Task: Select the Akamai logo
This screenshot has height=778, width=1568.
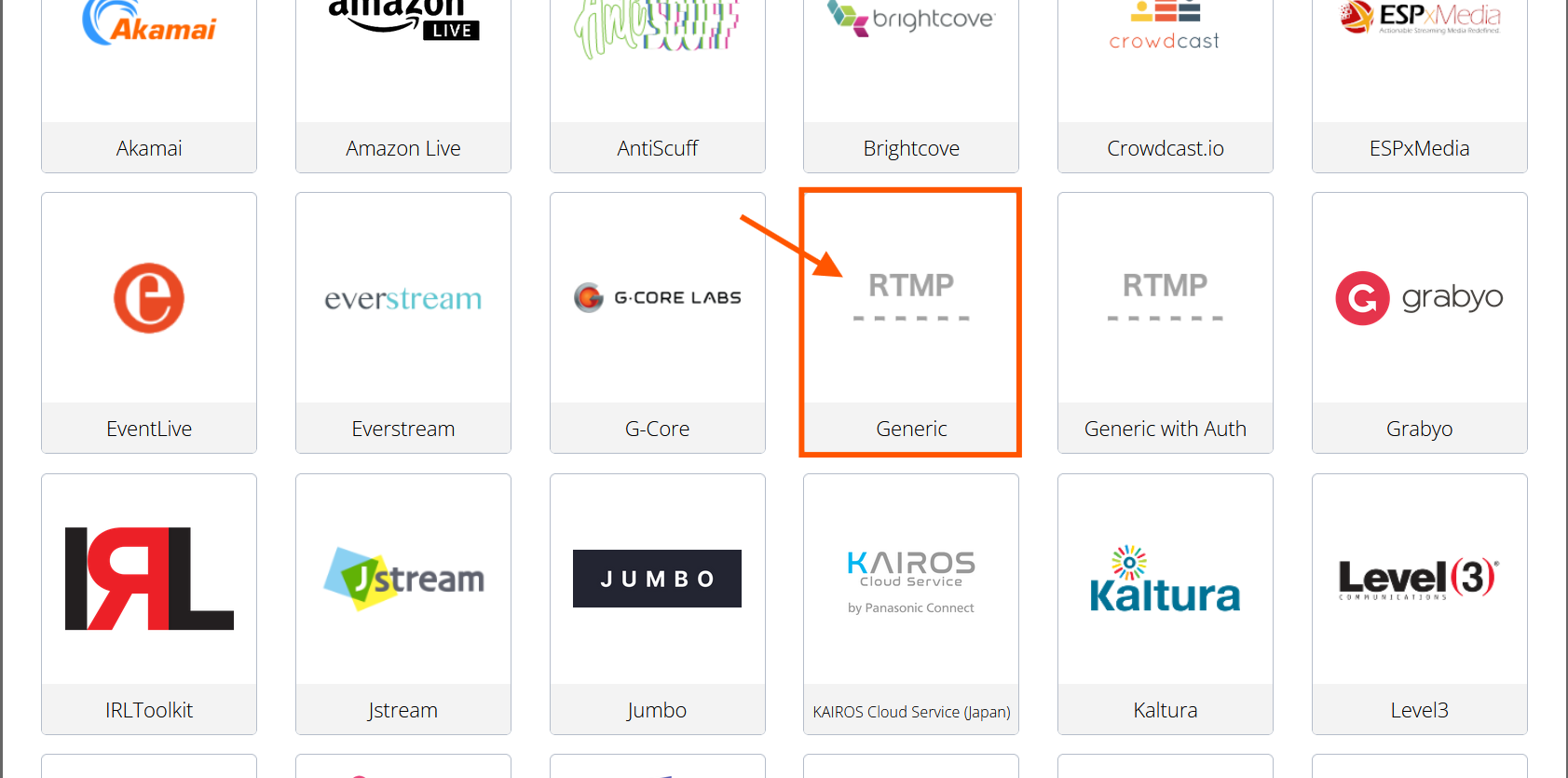Action: point(149,22)
